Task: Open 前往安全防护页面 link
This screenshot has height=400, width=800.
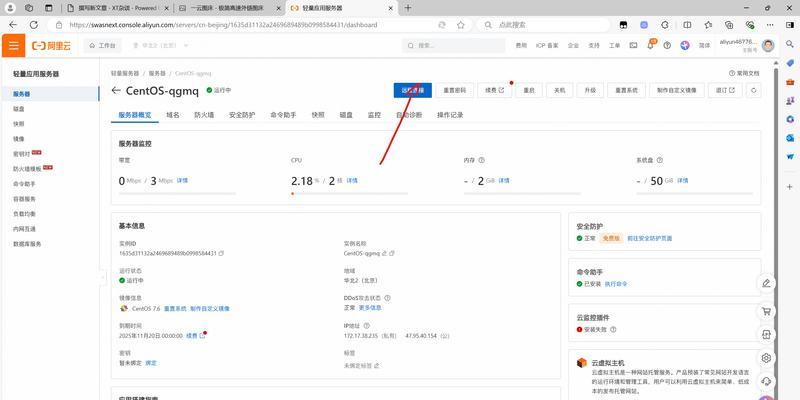Action: 649,238
